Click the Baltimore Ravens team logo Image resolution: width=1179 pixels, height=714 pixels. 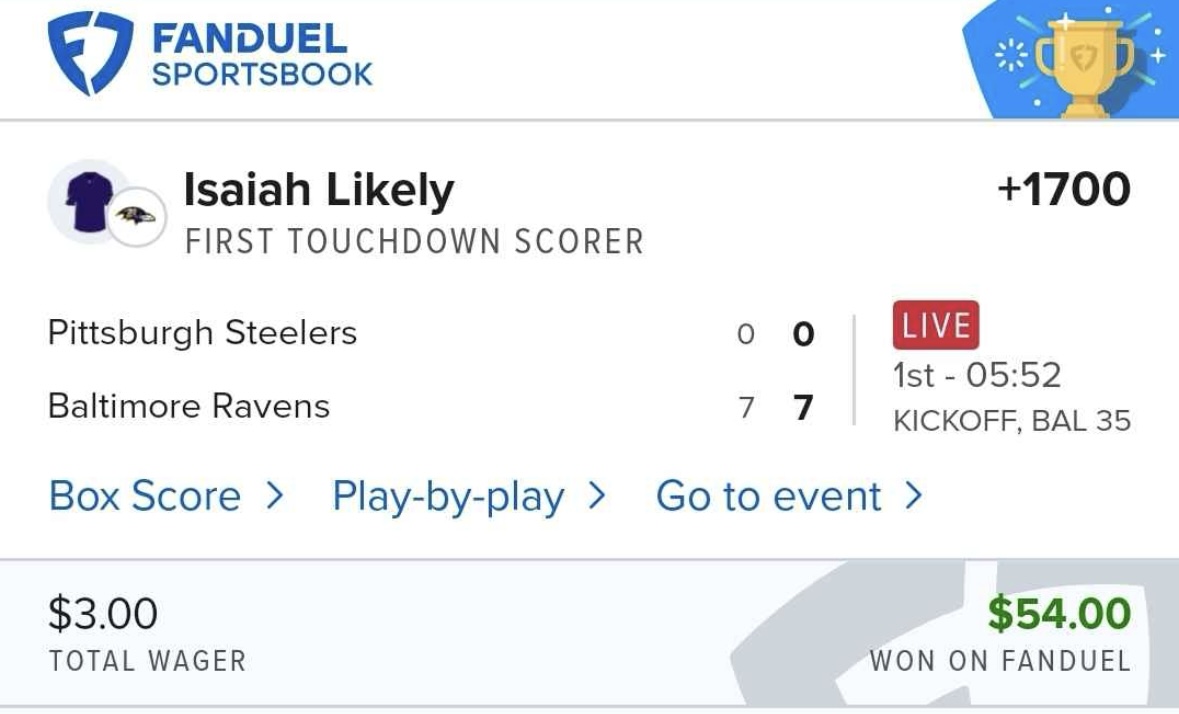[136, 216]
